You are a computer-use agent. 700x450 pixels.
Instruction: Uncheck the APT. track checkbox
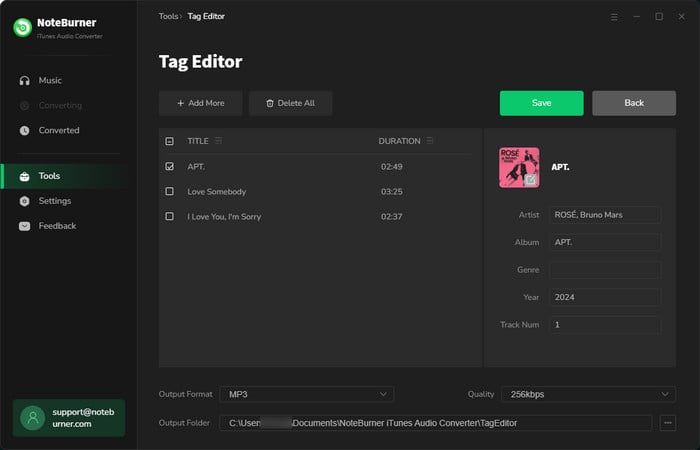[169, 166]
